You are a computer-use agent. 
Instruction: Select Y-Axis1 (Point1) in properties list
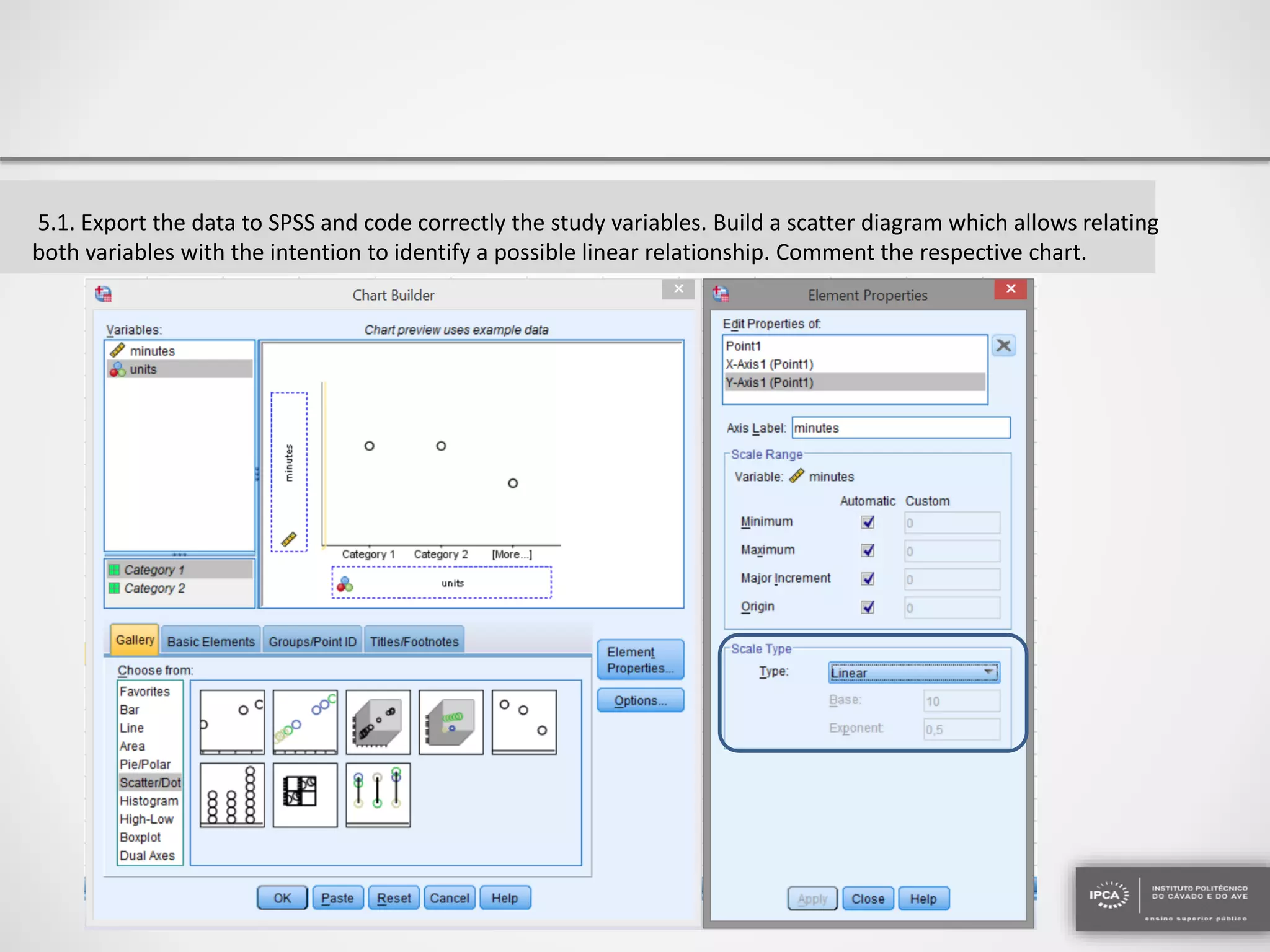tap(855, 382)
